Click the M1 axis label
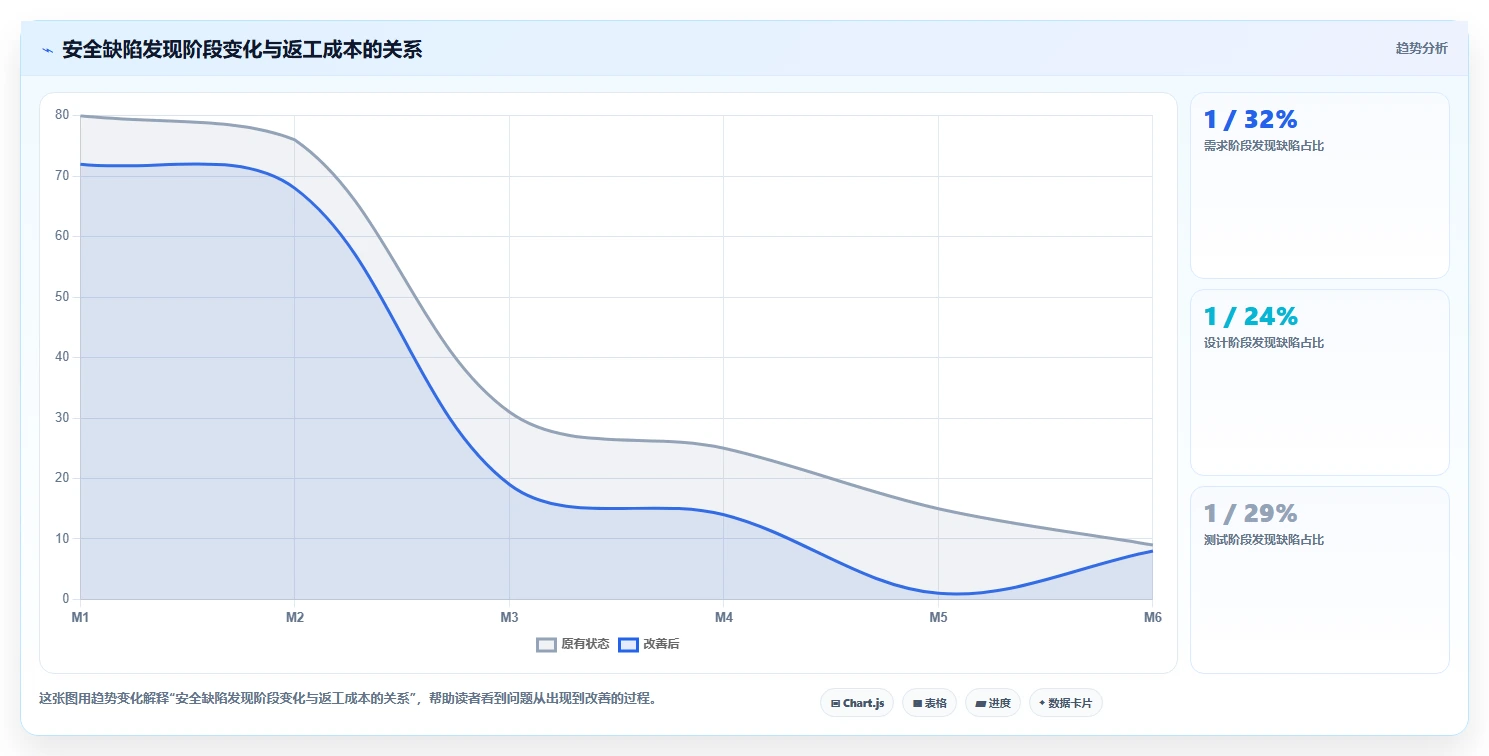Viewport: 1489px width, 756px height. [80, 618]
